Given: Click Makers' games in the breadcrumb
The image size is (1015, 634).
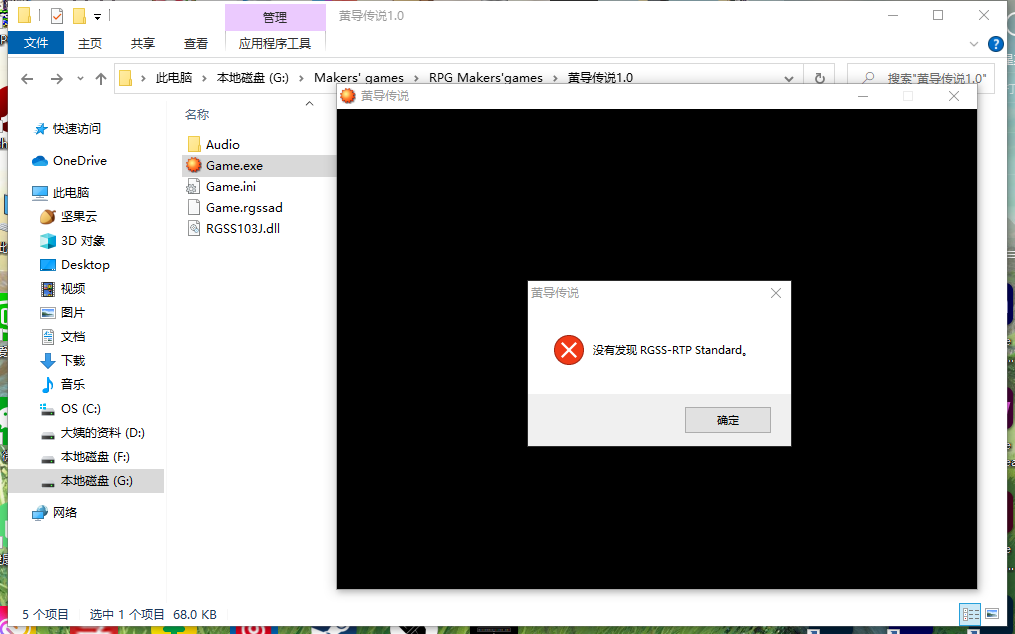Looking at the screenshot, I should coord(359,78).
